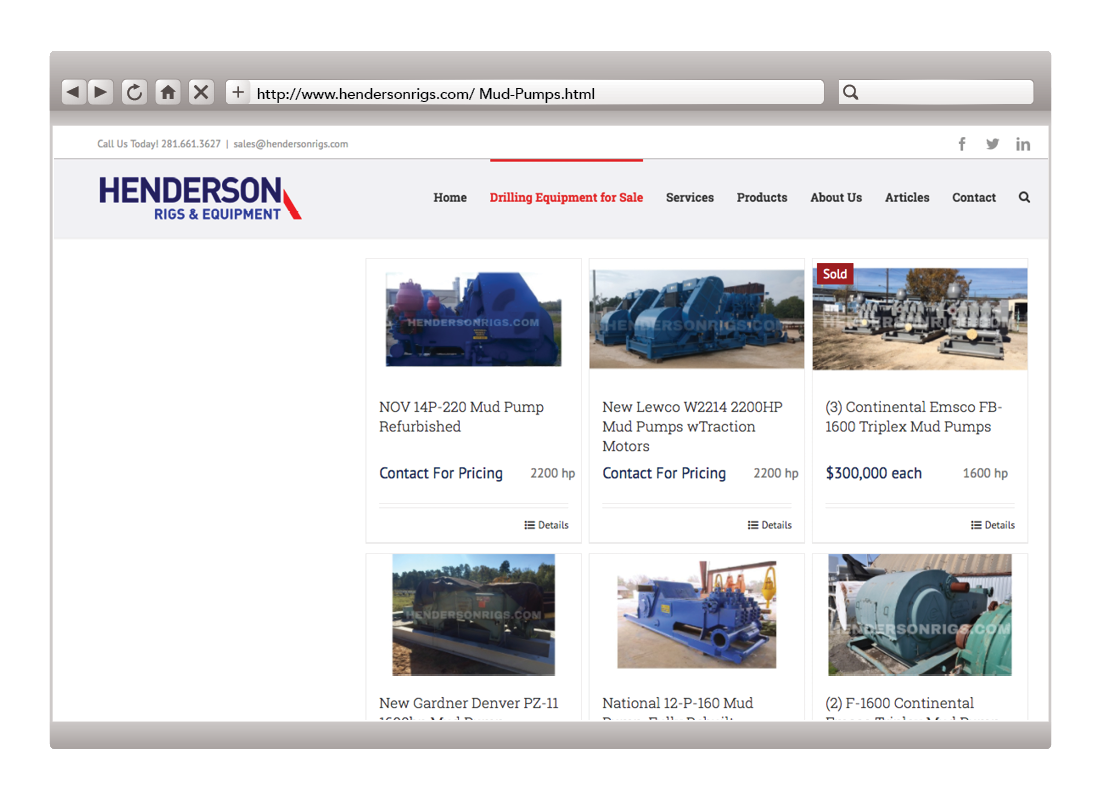Open (2) F-1600 Continental pump thumbnail
Screen dimensions: 1100x800
click(x=920, y=615)
